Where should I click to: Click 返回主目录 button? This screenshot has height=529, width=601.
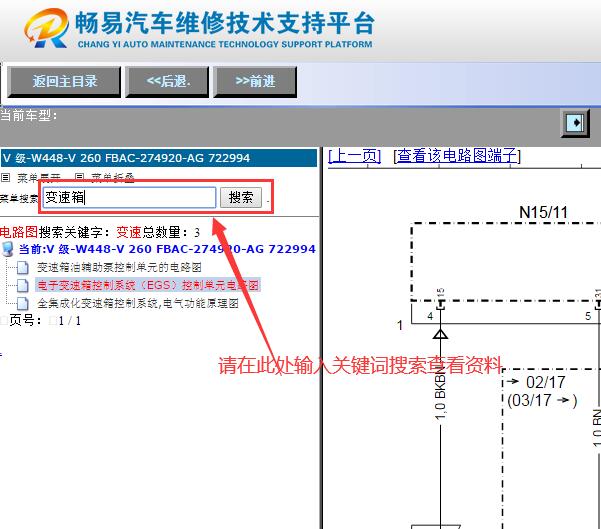pos(64,82)
